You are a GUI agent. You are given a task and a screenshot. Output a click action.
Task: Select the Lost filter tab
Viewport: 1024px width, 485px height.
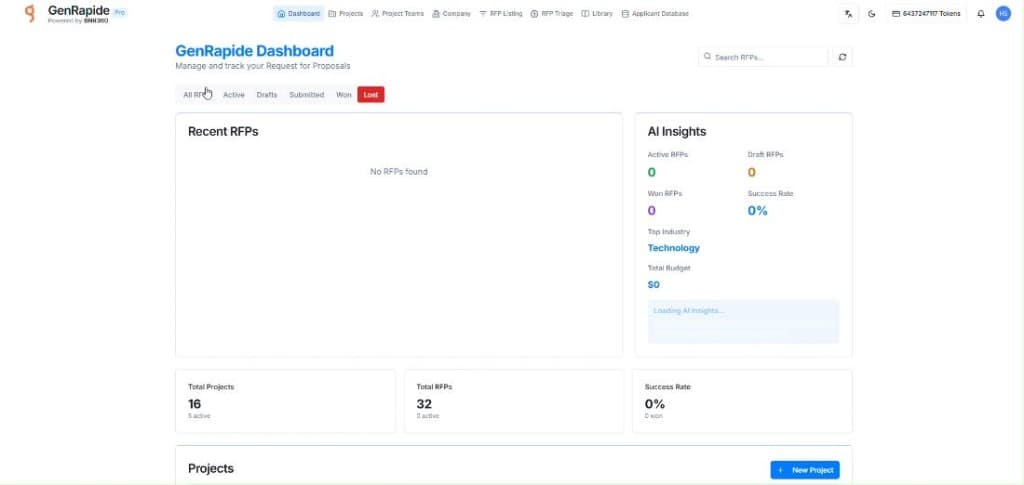[x=371, y=95]
